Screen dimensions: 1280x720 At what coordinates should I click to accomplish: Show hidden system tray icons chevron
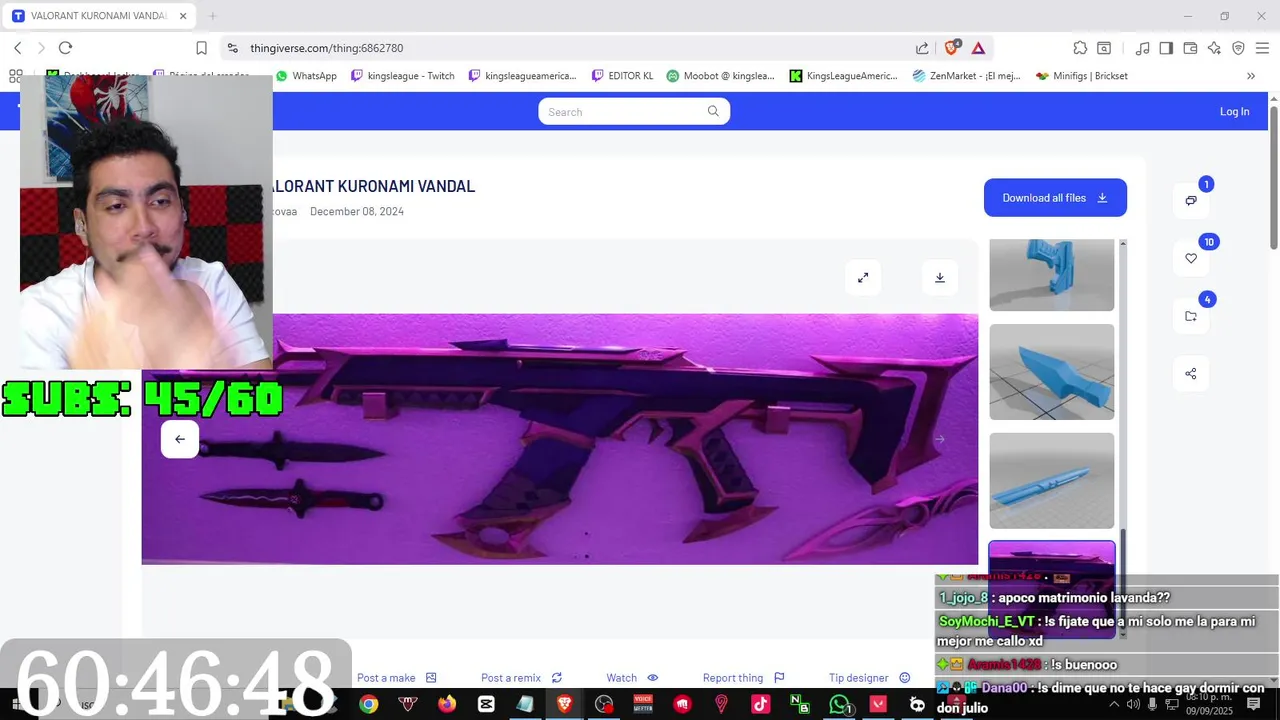click(1114, 704)
